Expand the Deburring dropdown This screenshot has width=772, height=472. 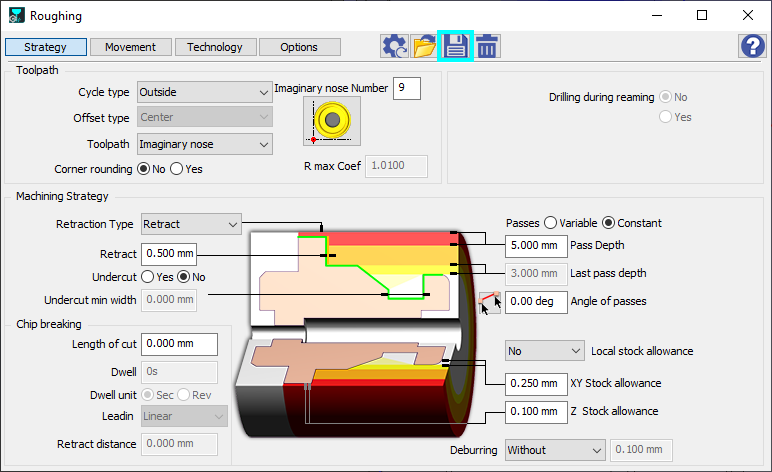tap(555, 450)
